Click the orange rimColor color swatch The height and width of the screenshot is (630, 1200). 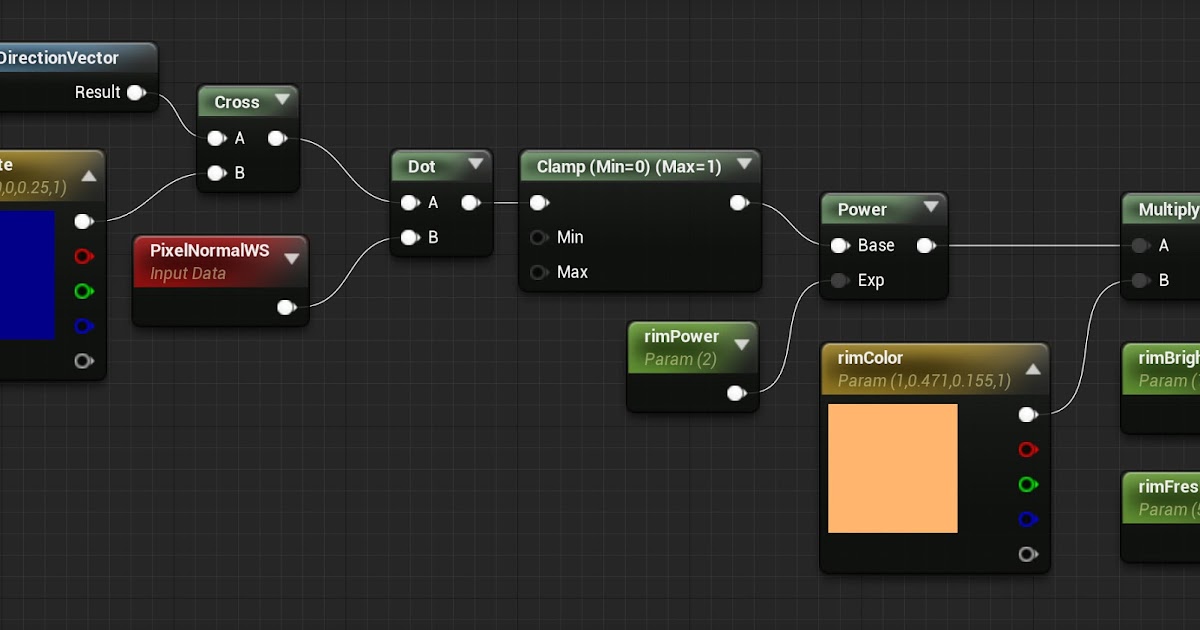pyautogui.click(x=893, y=468)
